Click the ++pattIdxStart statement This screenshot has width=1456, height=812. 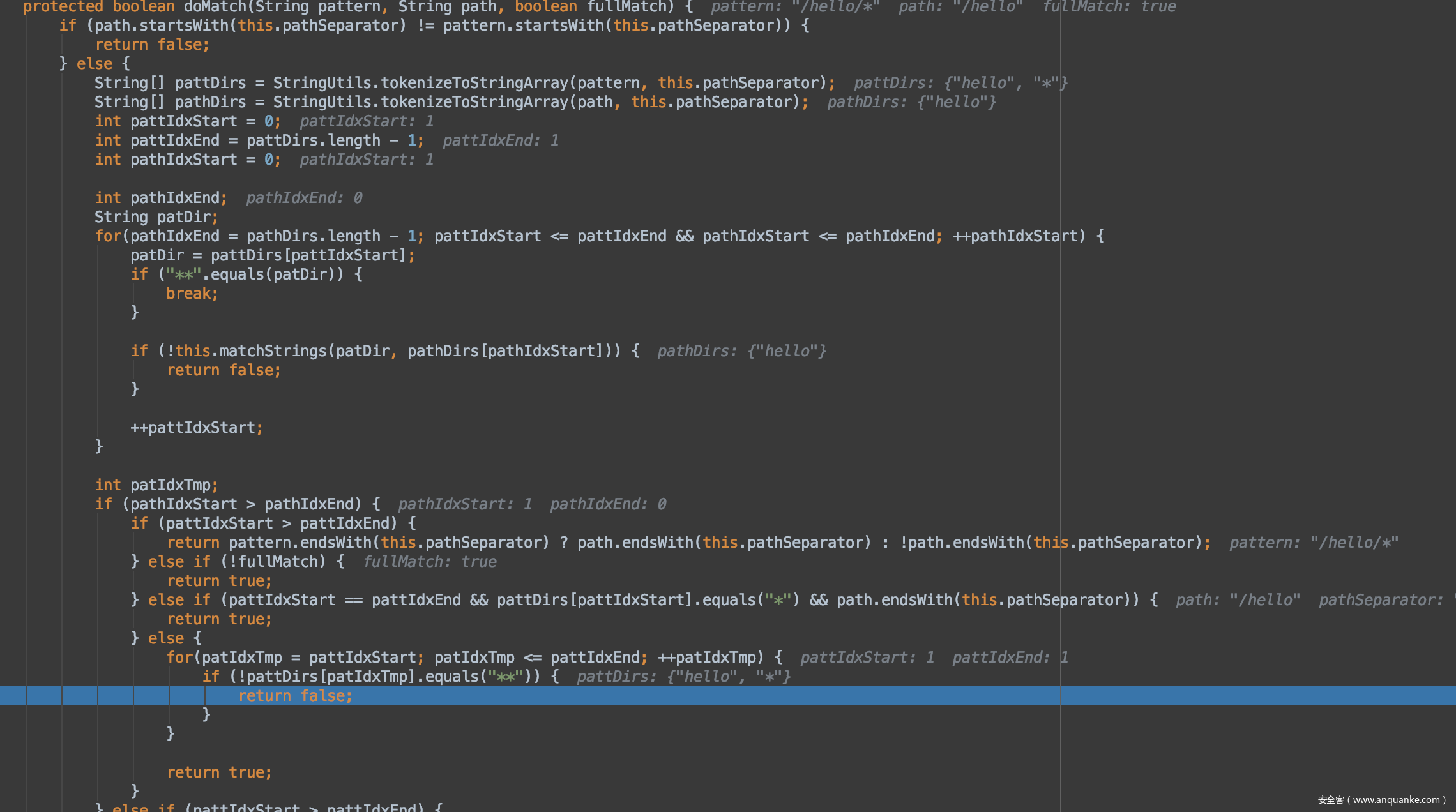pos(196,428)
